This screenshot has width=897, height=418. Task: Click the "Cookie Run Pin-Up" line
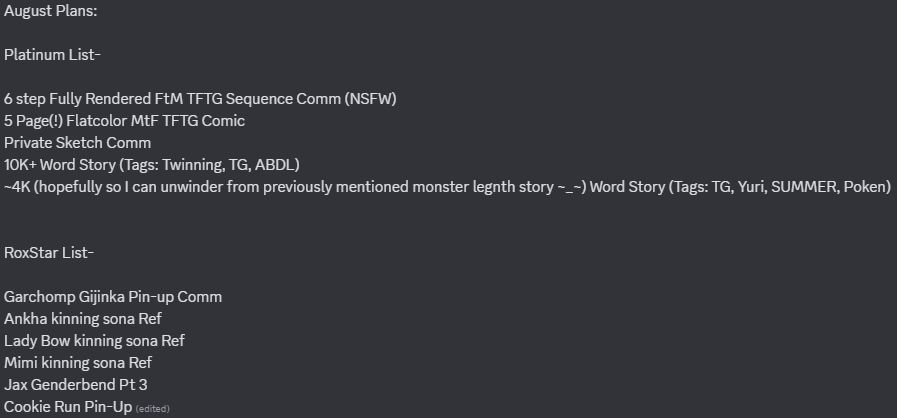click(x=67, y=407)
